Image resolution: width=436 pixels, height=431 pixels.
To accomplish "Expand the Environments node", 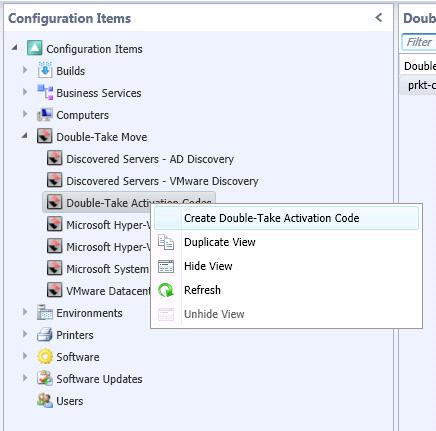I will coord(25,312).
